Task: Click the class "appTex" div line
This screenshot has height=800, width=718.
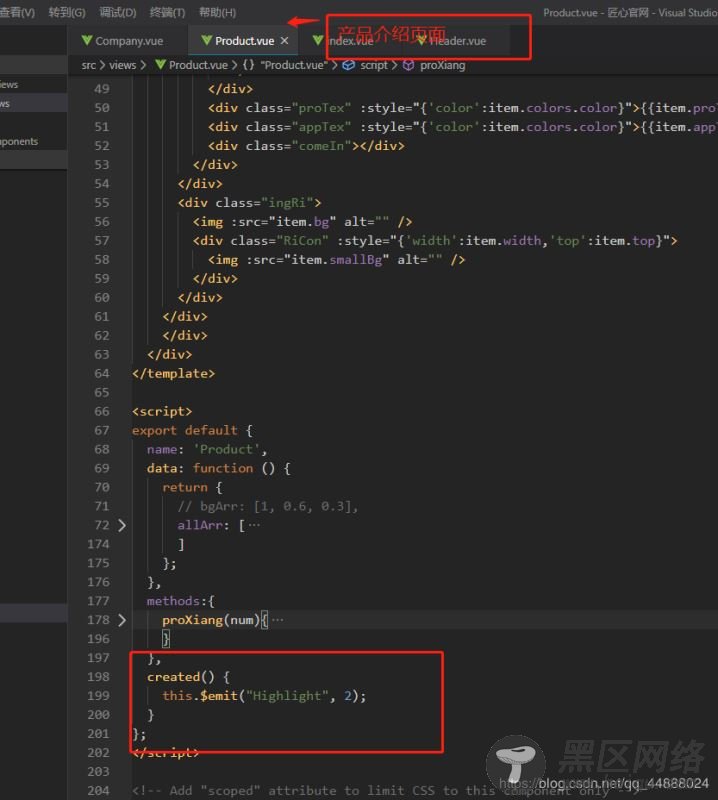Action: (462, 127)
